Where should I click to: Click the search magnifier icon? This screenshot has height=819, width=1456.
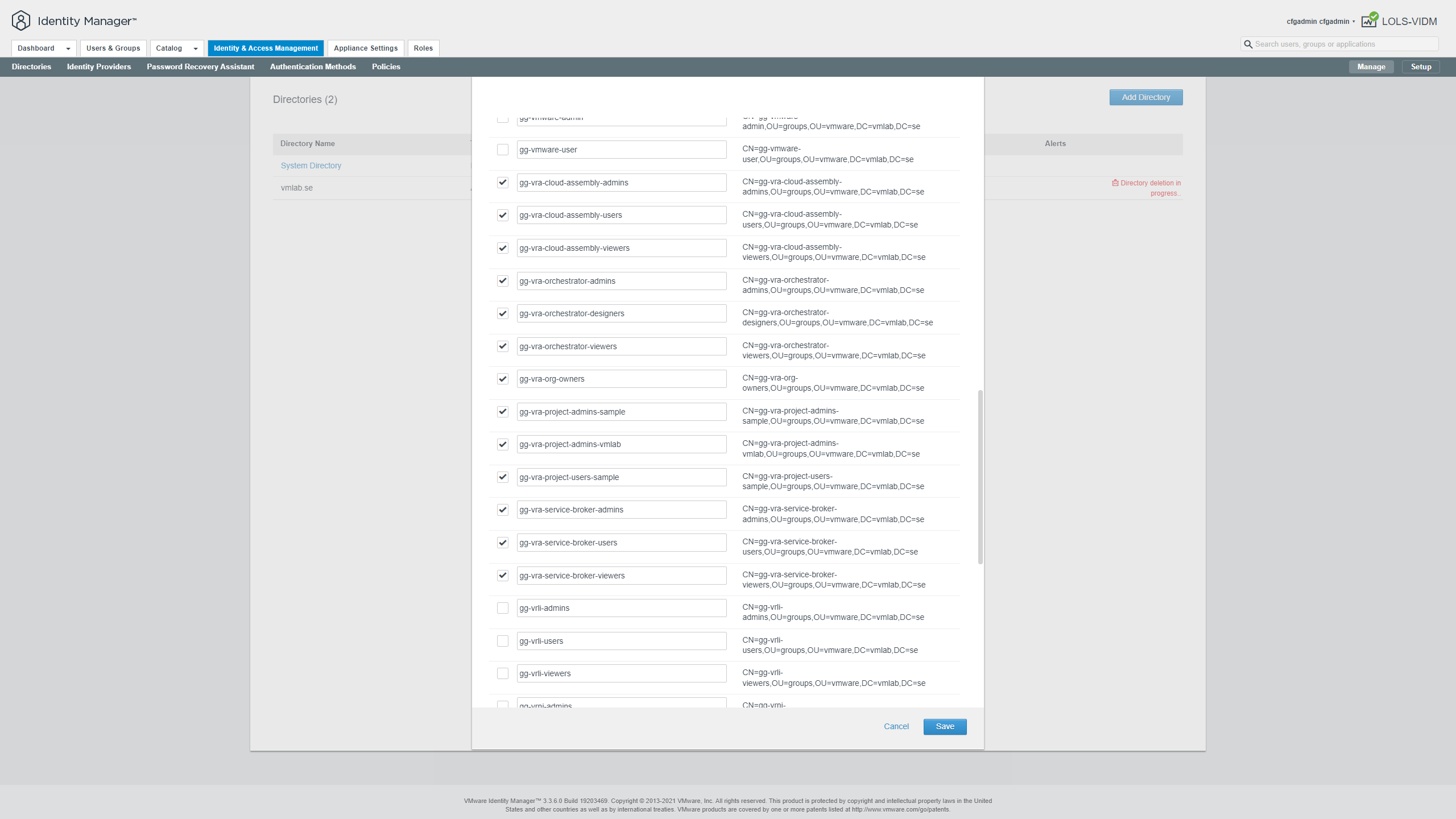1248,44
